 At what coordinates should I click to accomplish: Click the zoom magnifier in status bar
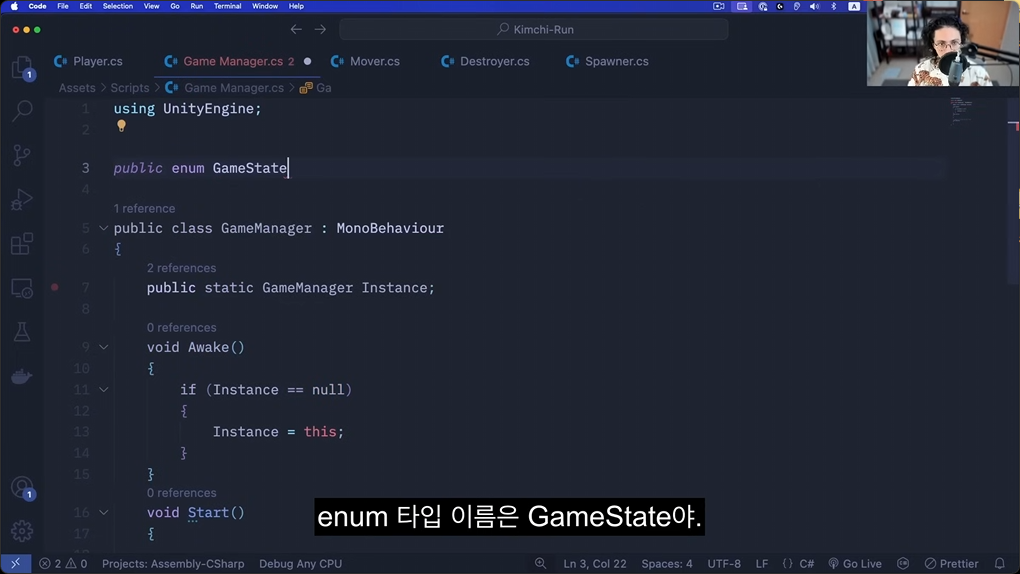tap(541, 564)
